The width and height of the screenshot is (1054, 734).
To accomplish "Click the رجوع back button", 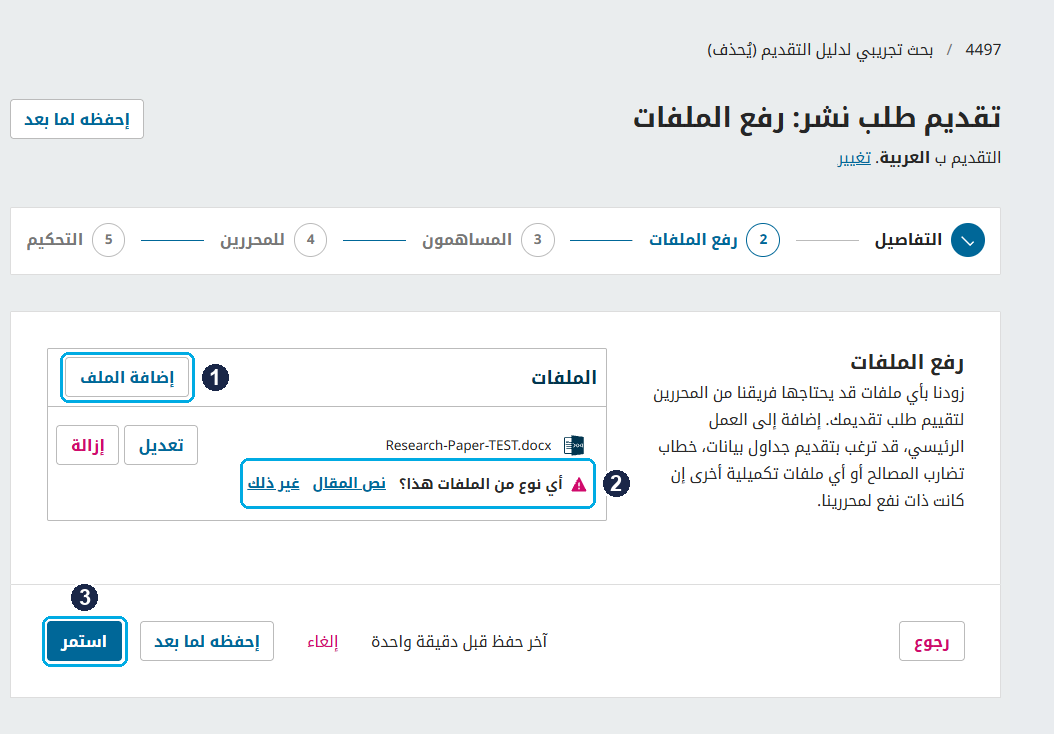I will [x=932, y=641].
